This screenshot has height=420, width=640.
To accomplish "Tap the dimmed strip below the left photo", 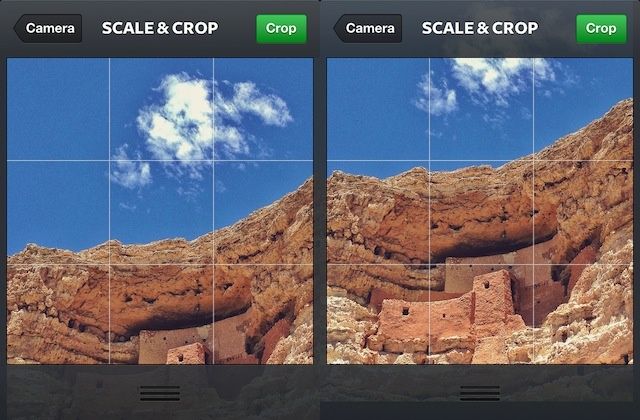I will (160, 392).
